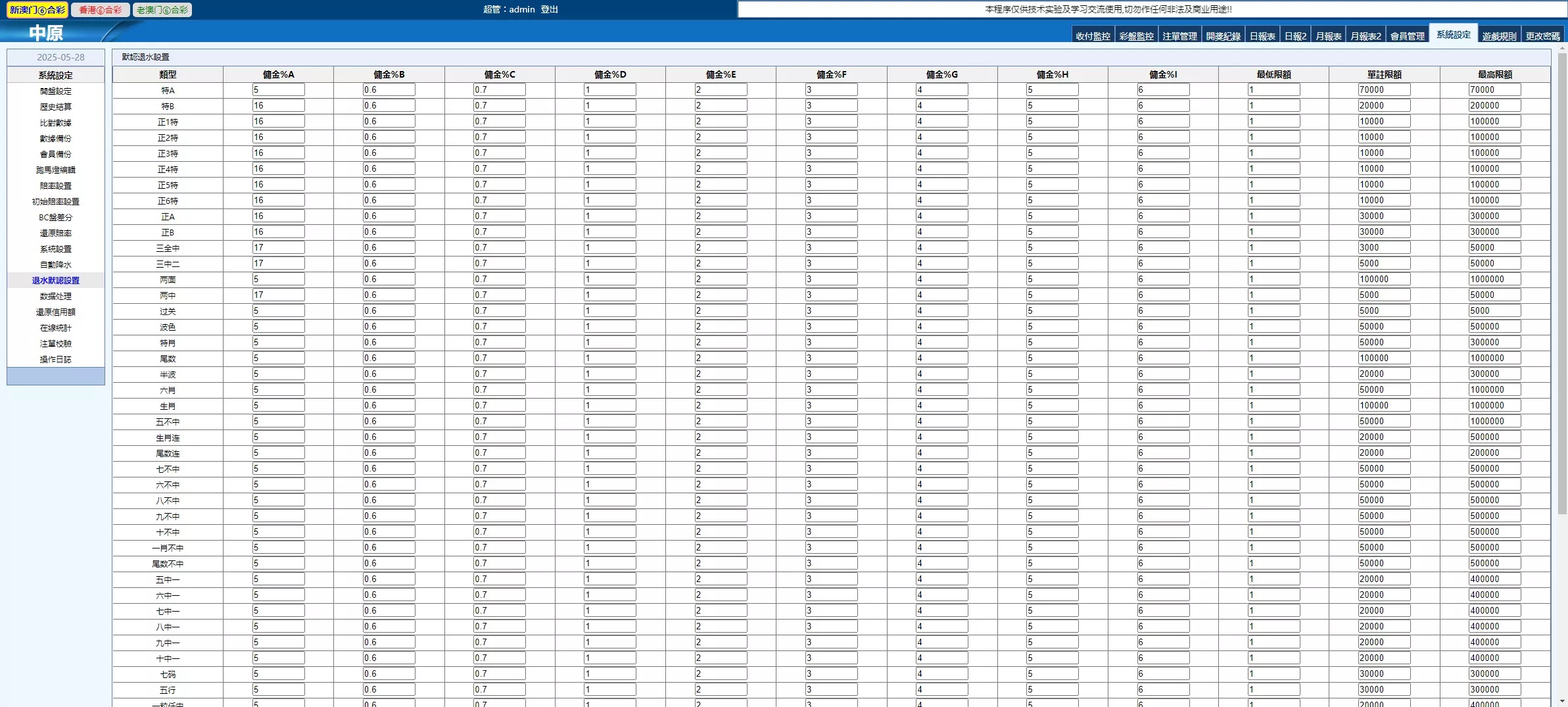
Task: Click the 最高限額 field for 特B
Action: click(x=1494, y=106)
